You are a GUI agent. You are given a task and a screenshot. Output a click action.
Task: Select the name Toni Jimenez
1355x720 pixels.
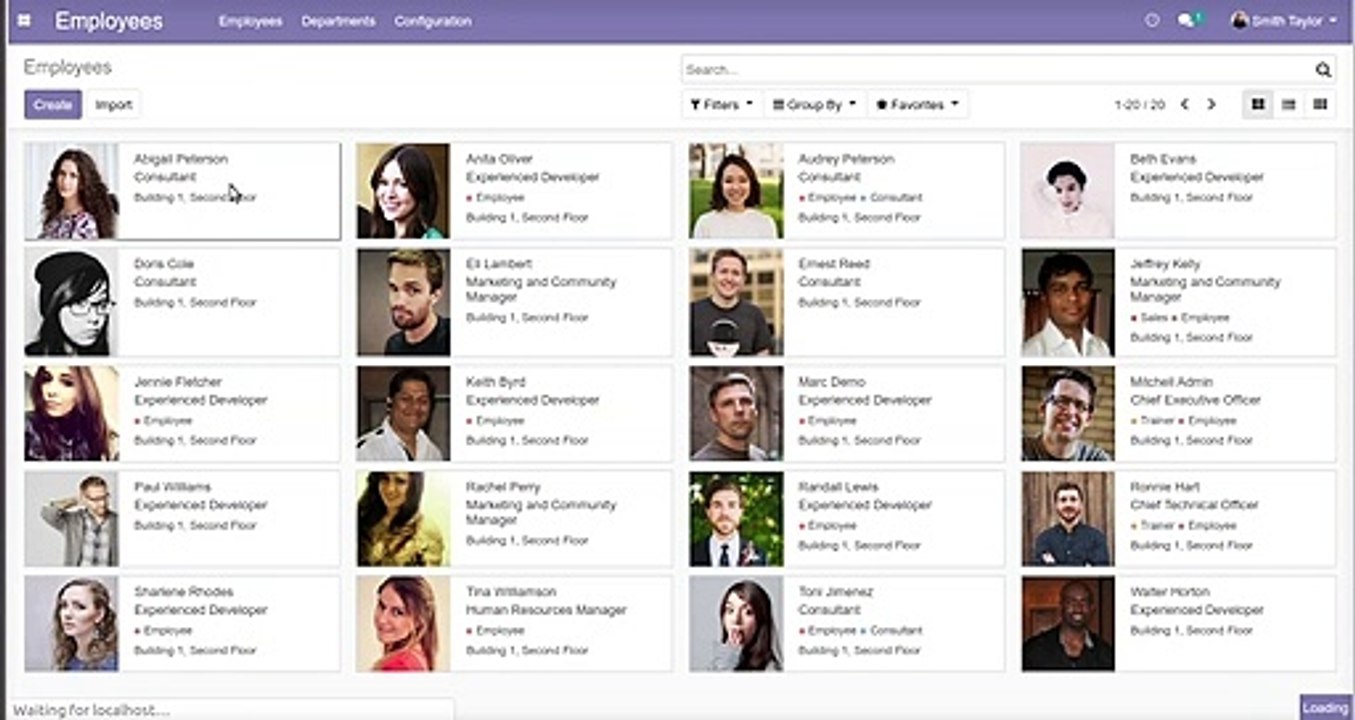[836, 592]
